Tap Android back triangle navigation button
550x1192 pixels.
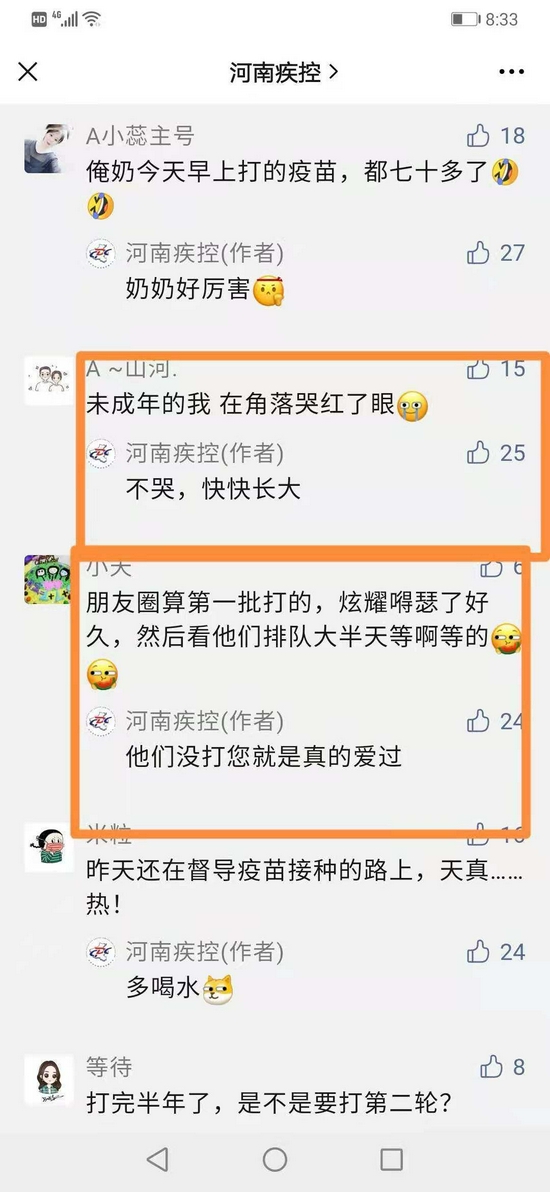(x=157, y=1159)
